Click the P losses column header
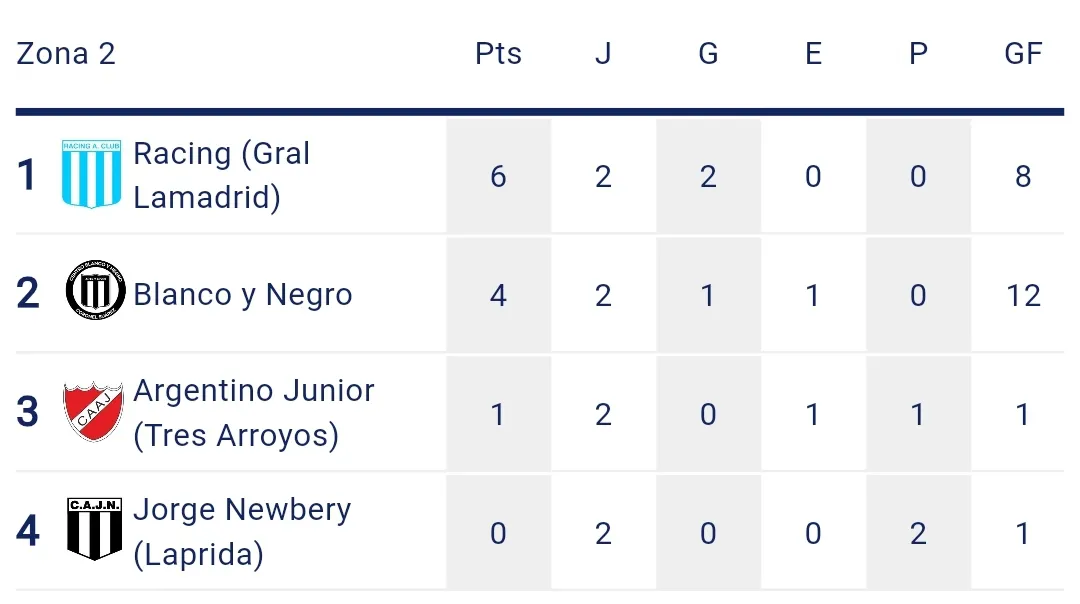The image size is (1080, 604). pos(918,54)
